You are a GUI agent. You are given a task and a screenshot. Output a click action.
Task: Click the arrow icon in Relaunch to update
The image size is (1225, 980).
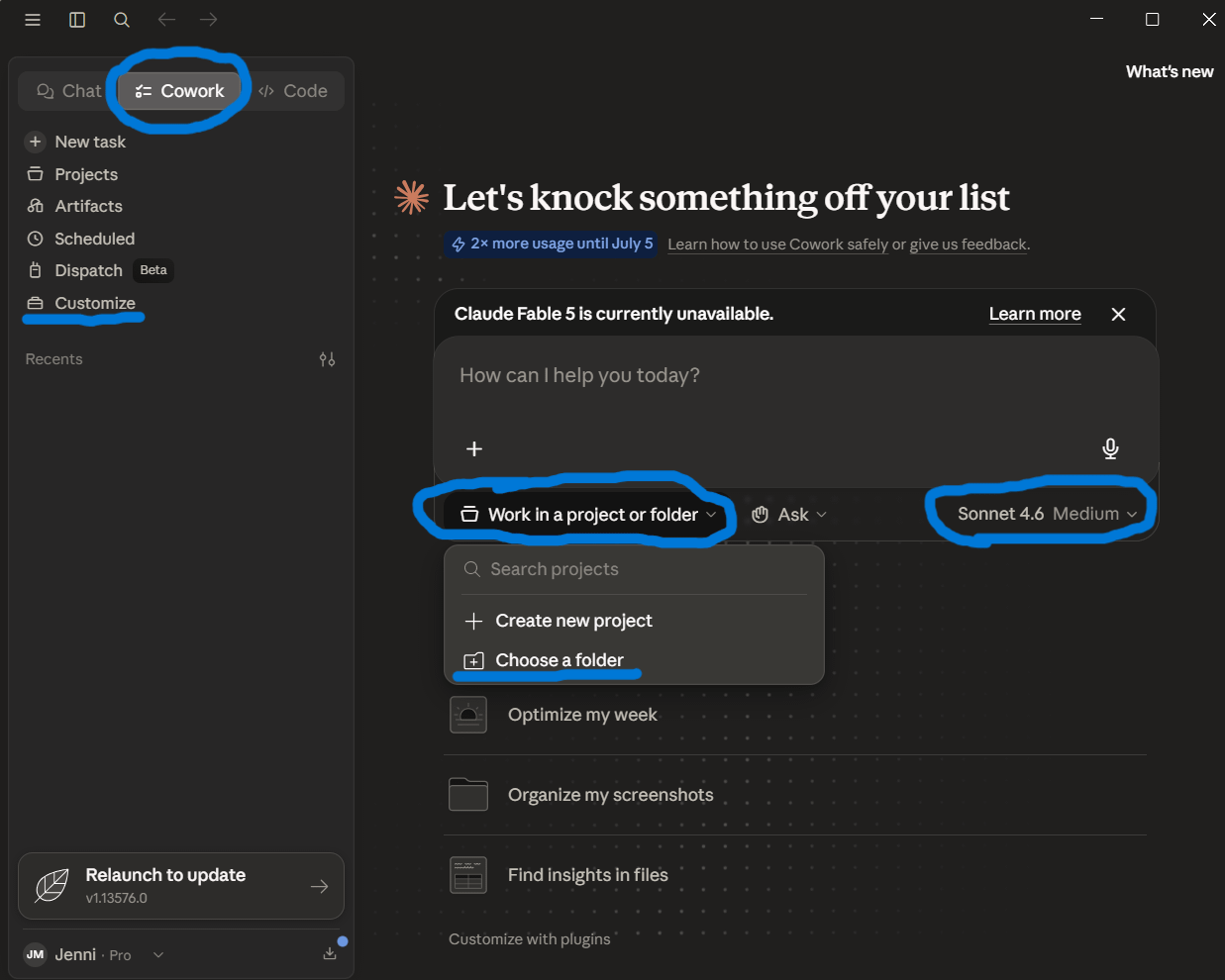[x=319, y=887]
